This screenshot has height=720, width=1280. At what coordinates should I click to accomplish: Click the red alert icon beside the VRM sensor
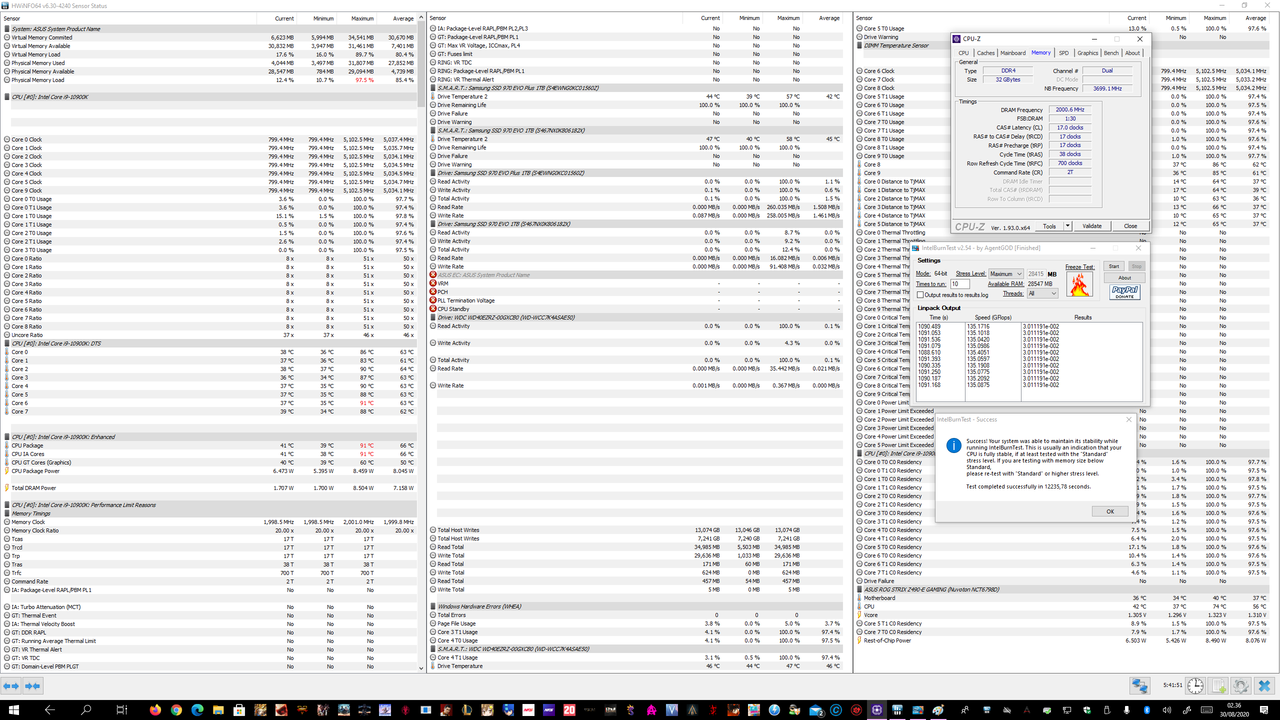pyautogui.click(x=433, y=283)
